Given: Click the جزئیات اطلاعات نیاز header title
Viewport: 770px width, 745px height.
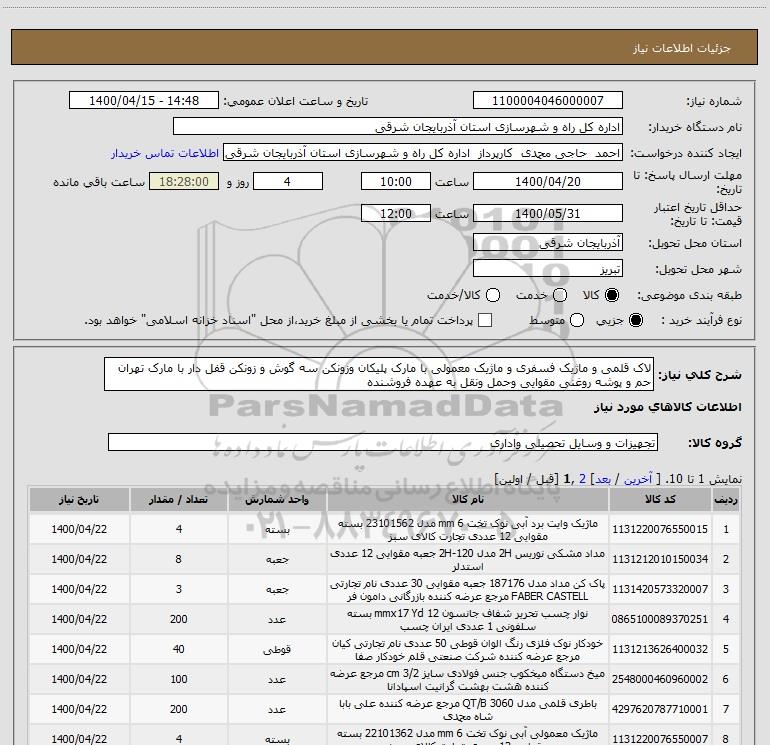Looking at the screenshot, I should coord(682,48).
